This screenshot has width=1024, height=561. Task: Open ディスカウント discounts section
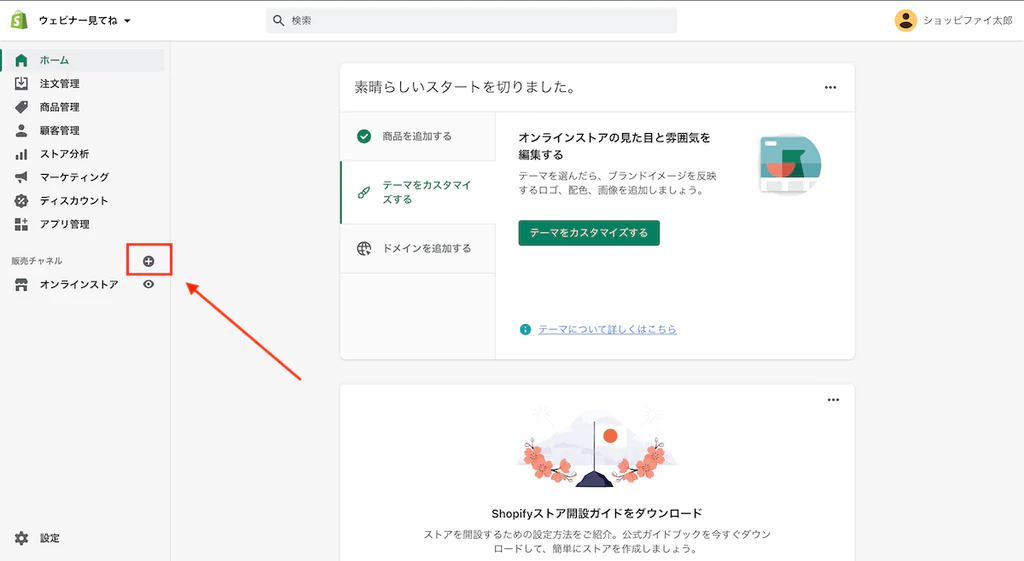coord(74,201)
